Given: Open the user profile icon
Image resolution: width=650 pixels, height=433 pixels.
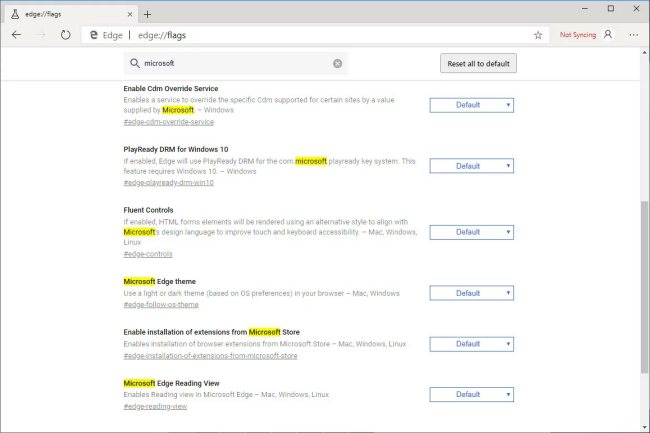Looking at the screenshot, I should (608, 34).
